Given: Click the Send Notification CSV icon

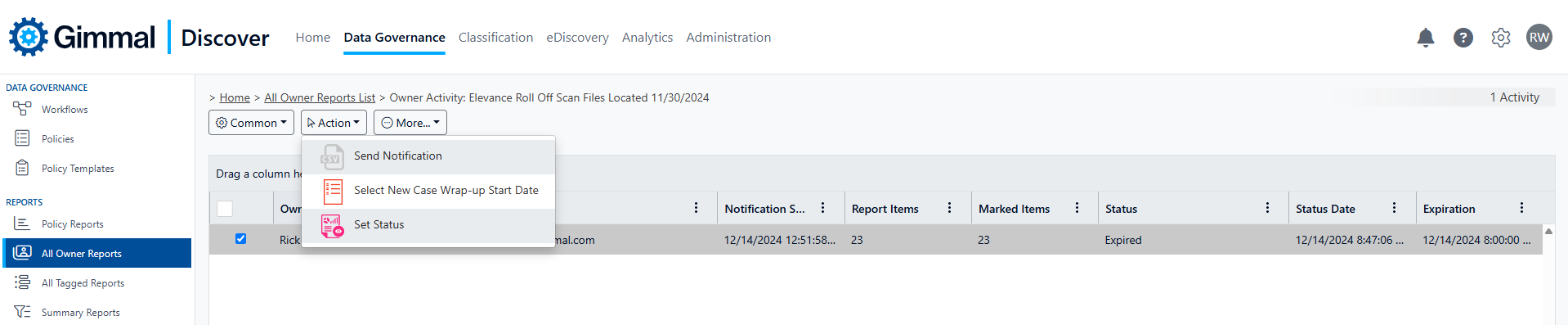Looking at the screenshot, I should [x=332, y=156].
